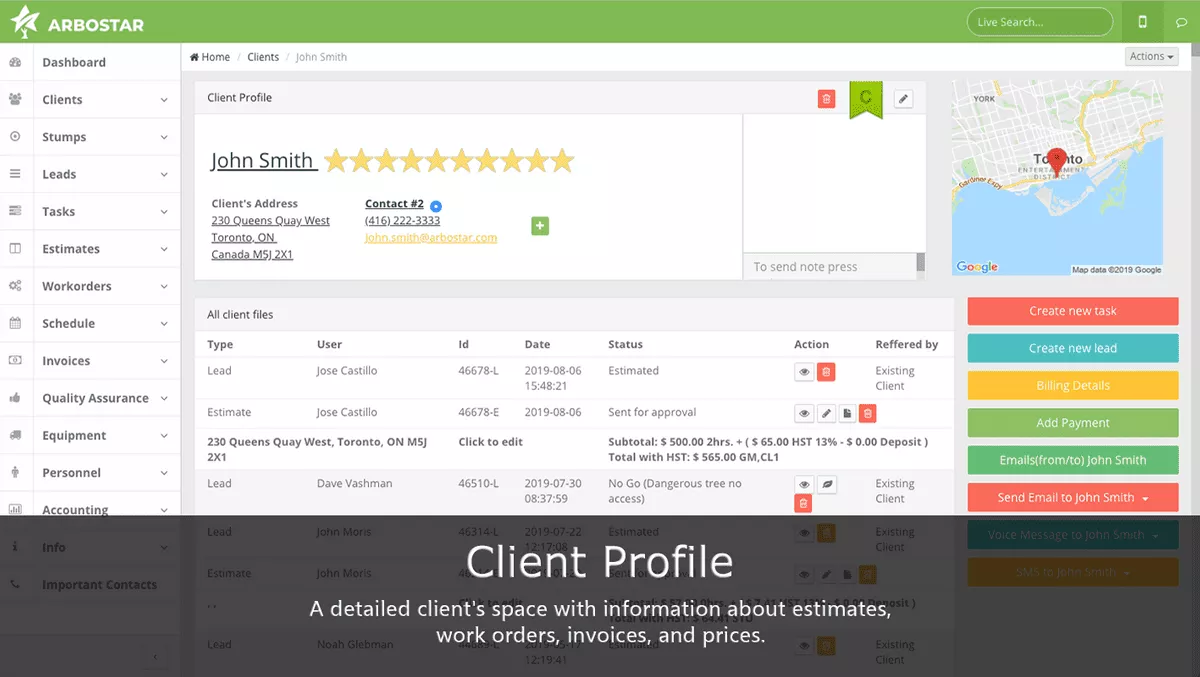1200x677 pixels.
Task: View estimate 46678-E with eye icon
Action: pyautogui.click(x=804, y=413)
